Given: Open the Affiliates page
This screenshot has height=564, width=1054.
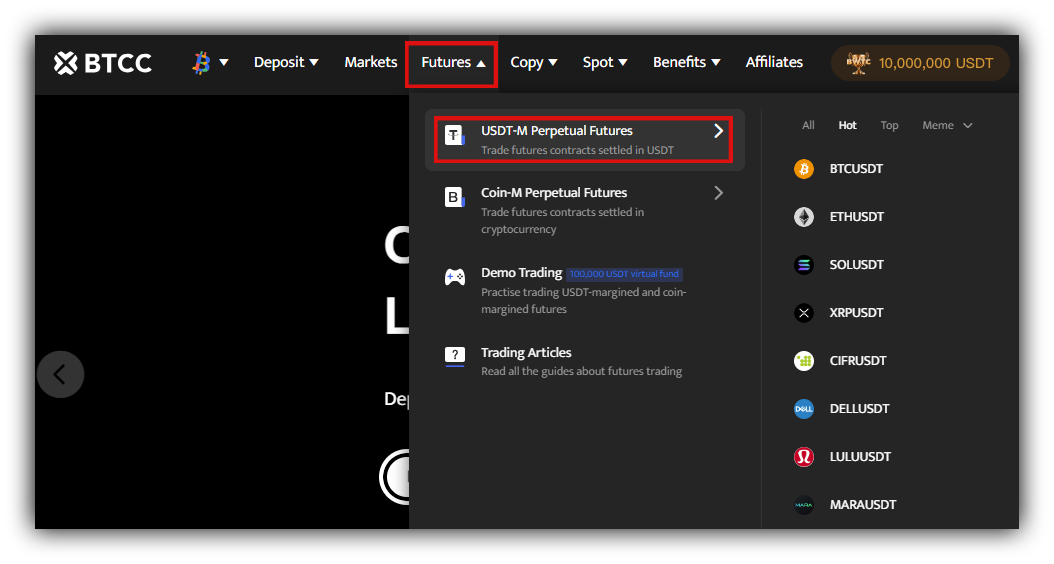Looking at the screenshot, I should (774, 62).
